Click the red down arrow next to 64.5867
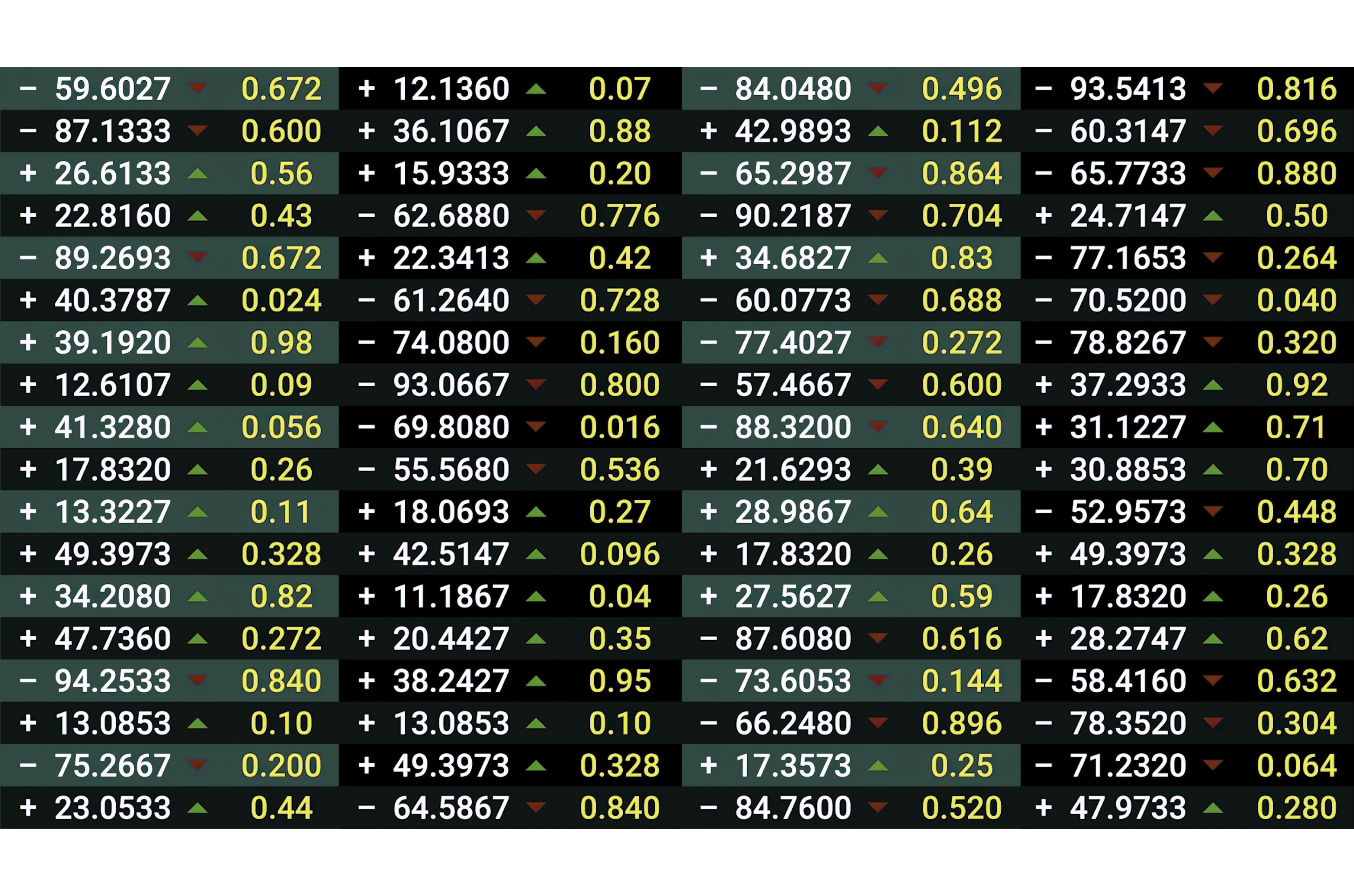1354x896 pixels. (536, 807)
